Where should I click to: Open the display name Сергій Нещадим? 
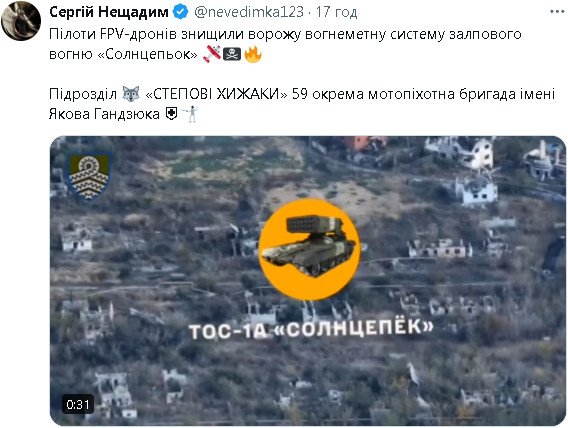click(x=109, y=12)
